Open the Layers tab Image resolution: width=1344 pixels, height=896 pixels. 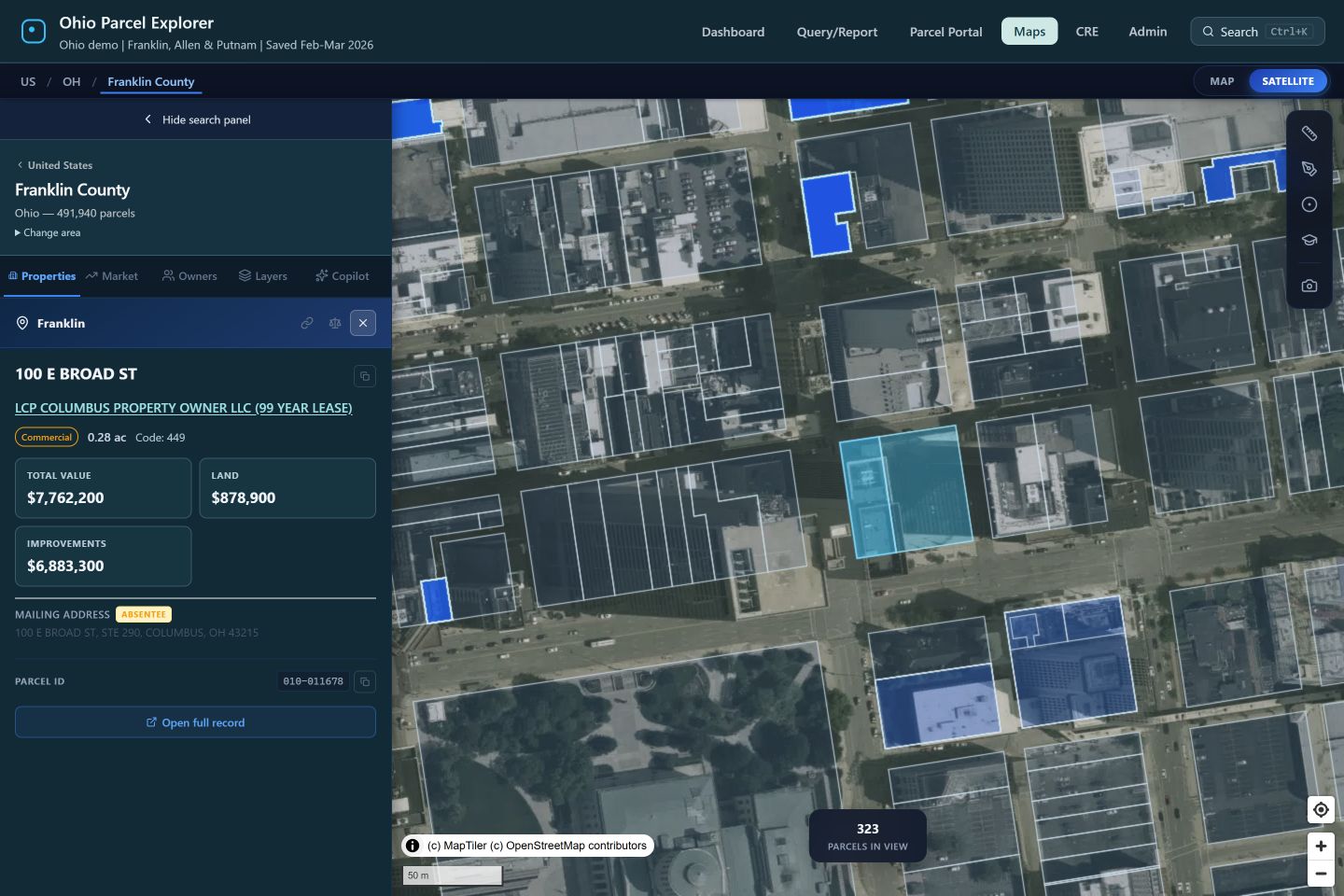(x=263, y=276)
